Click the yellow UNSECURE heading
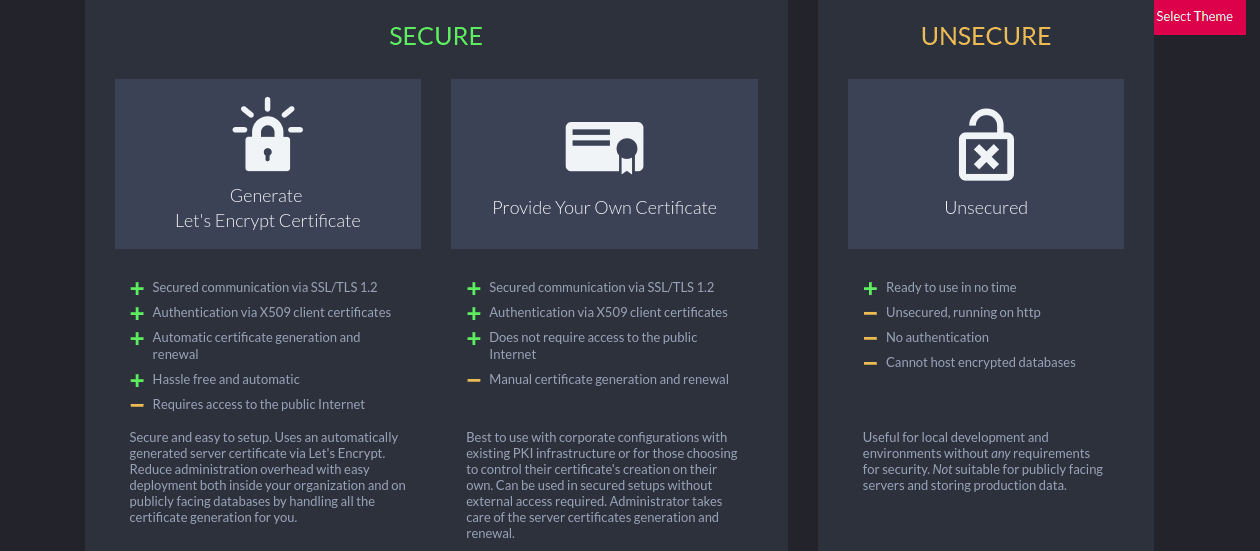The image size is (1260, 551). tap(986, 37)
